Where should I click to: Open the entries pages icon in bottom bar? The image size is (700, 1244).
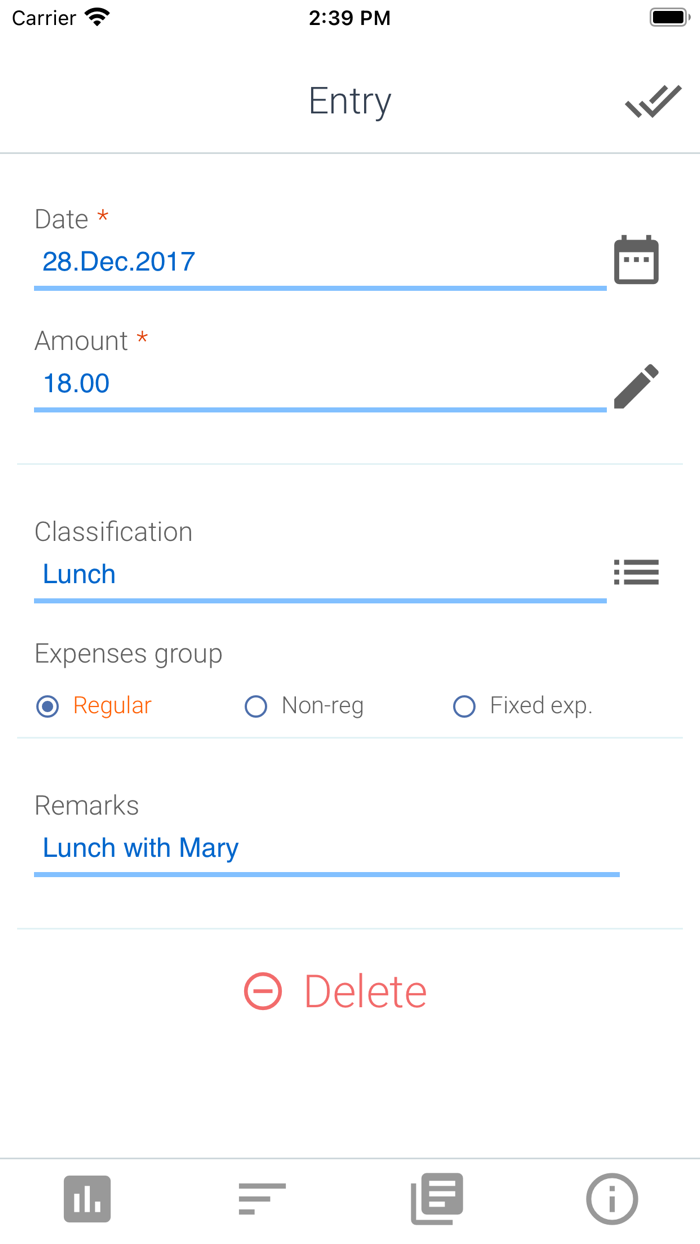point(437,1199)
